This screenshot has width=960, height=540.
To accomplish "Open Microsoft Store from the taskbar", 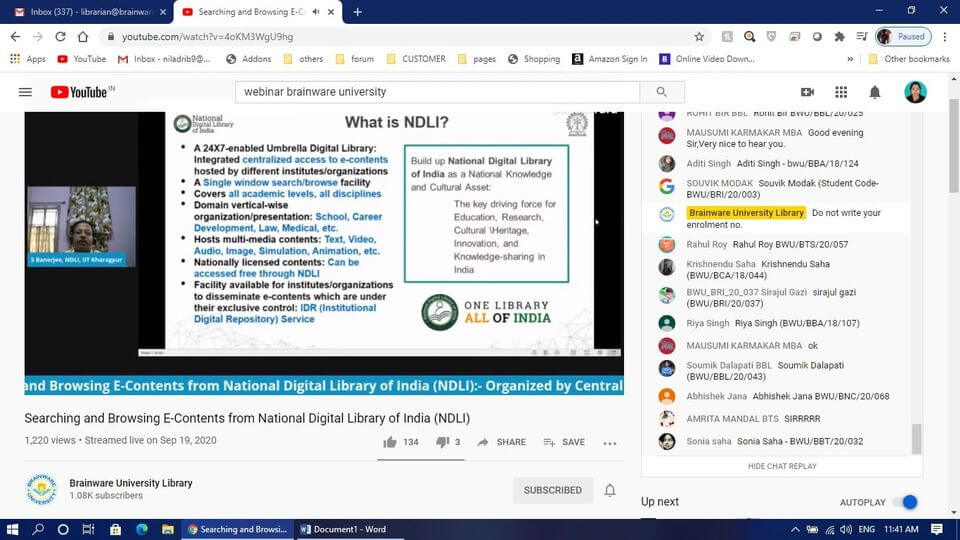I will pos(115,529).
